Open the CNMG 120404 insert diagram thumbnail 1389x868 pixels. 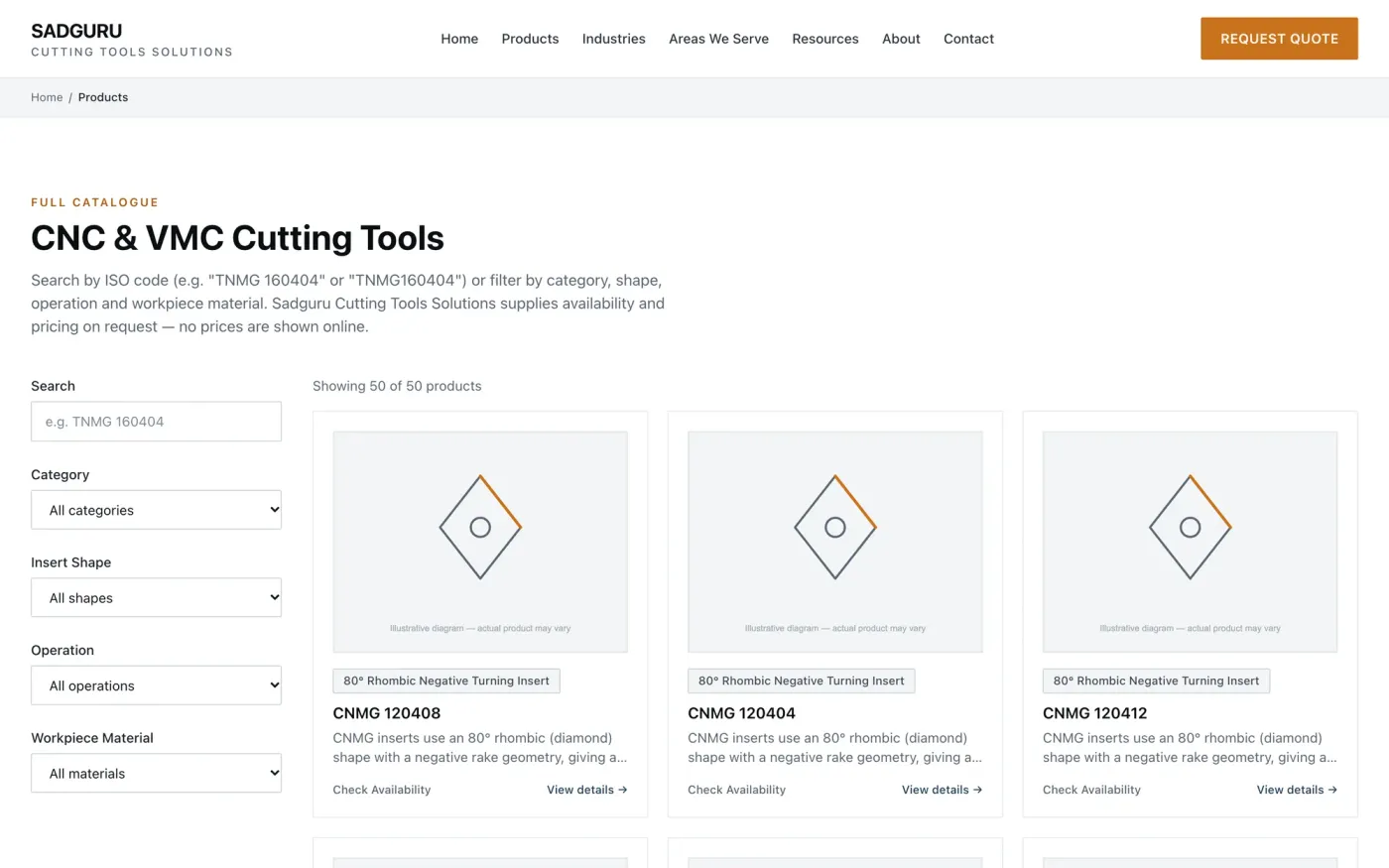(x=835, y=542)
